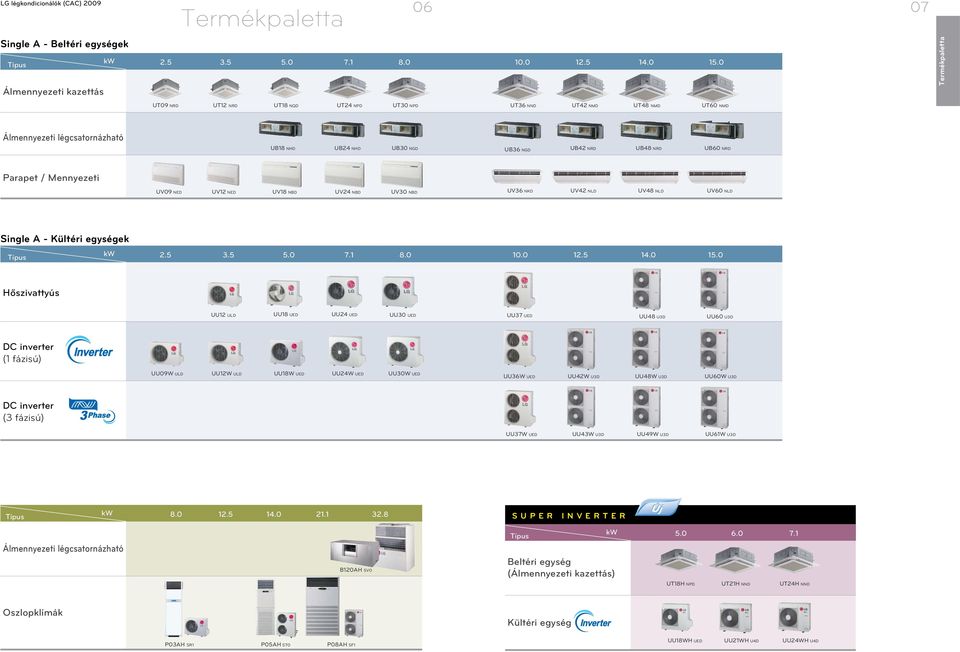The width and height of the screenshot is (960, 652).
Task: Select the 'LG légkondicionálók (CAC) 2009' header text
Action: (x=51, y=3)
